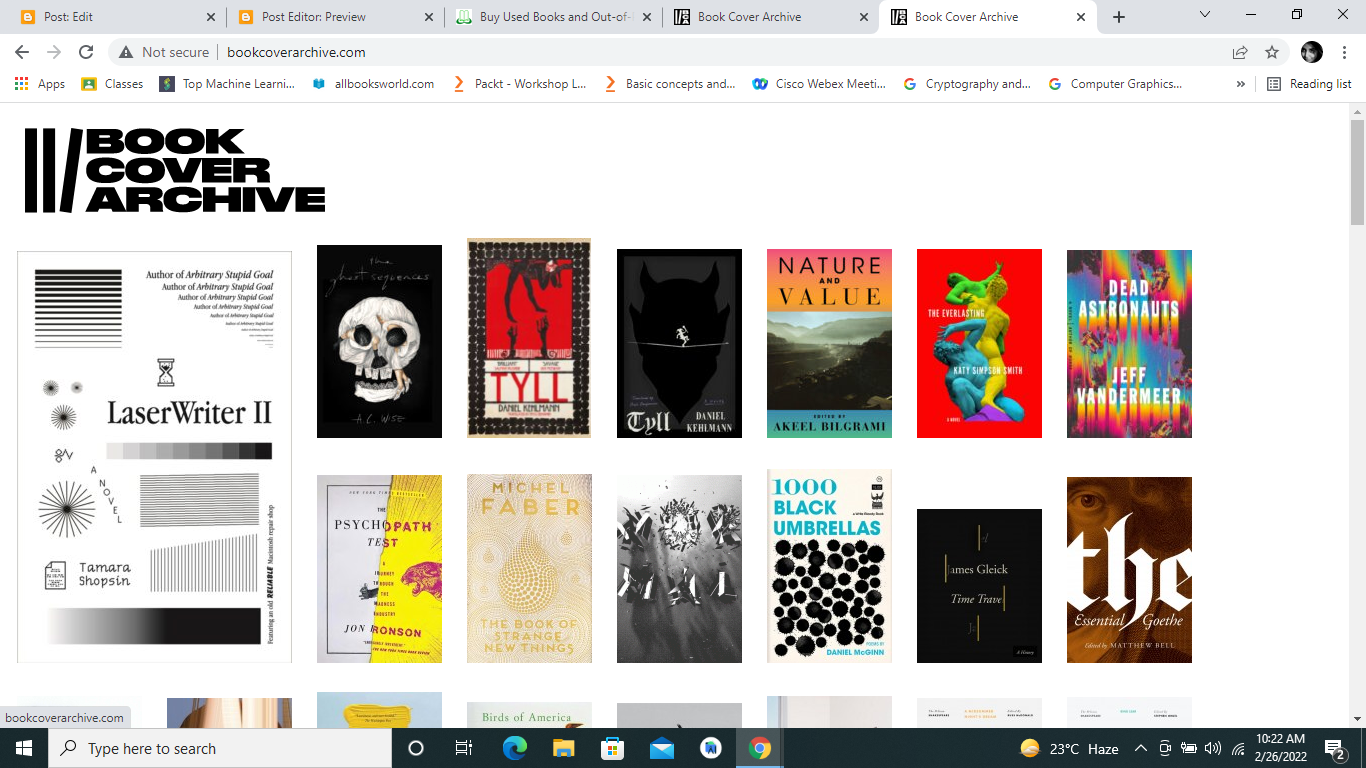Open the red Tyll book cover

click(x=529, y=338)
